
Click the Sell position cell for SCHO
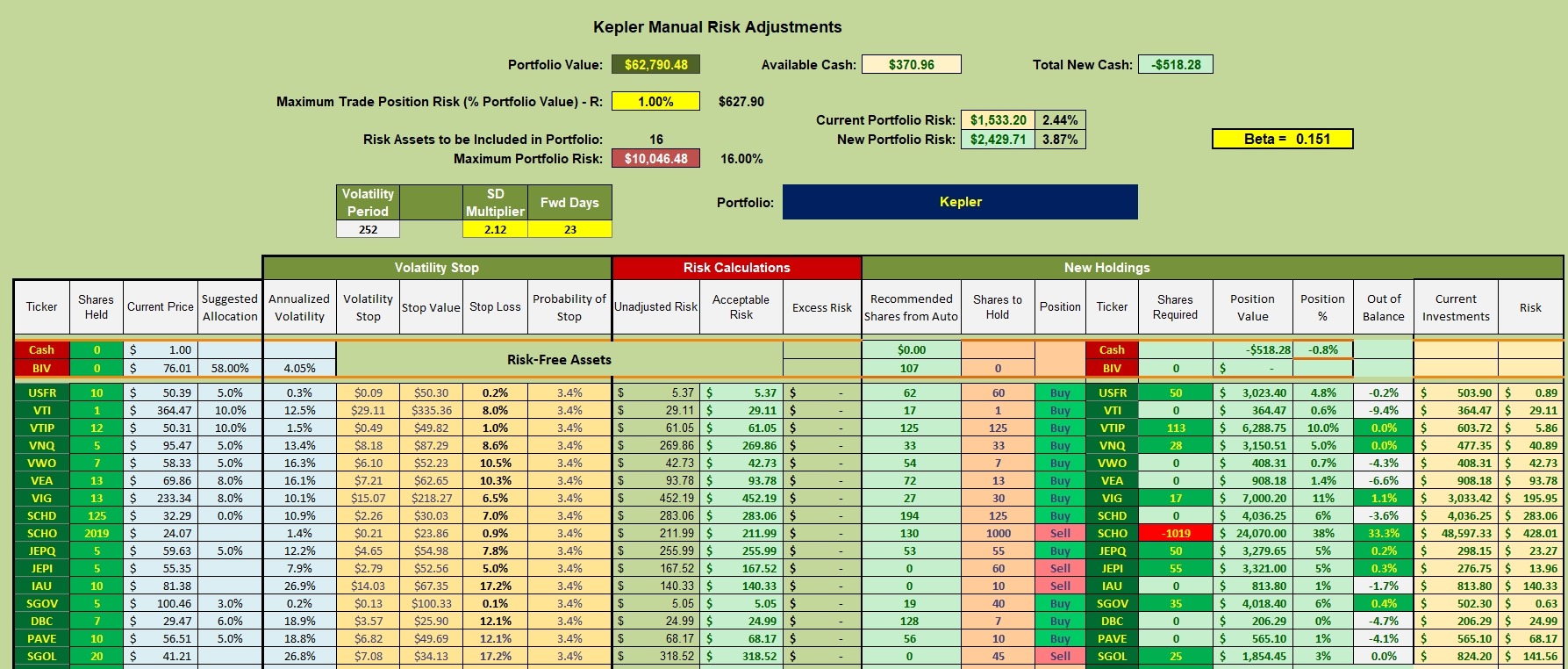coord(1060,533)
